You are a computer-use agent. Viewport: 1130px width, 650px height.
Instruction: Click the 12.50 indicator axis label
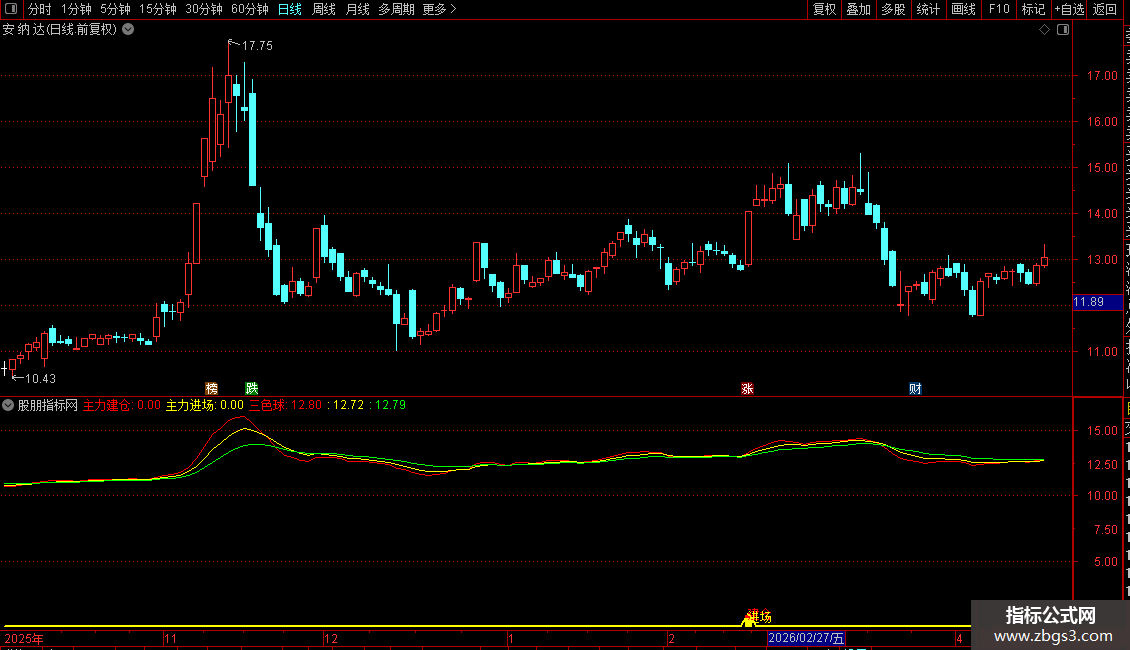click(x=1102, y=464)
